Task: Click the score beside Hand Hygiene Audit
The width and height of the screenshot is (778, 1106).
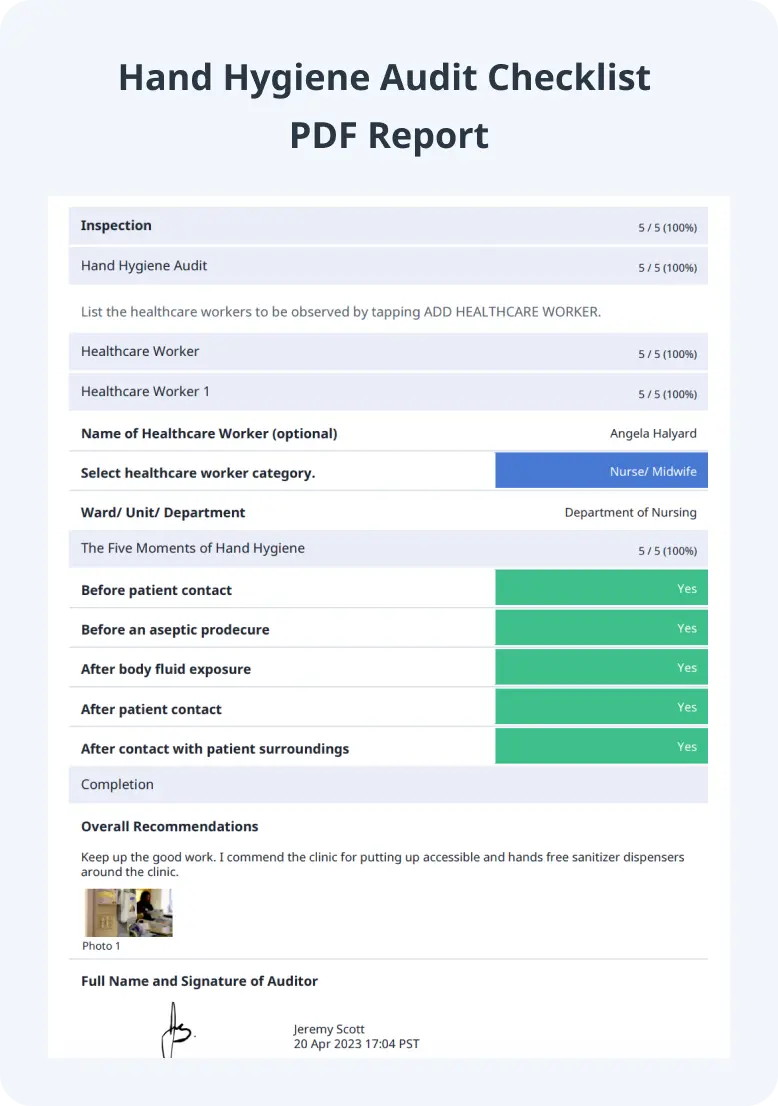Action: coord(667,268)
